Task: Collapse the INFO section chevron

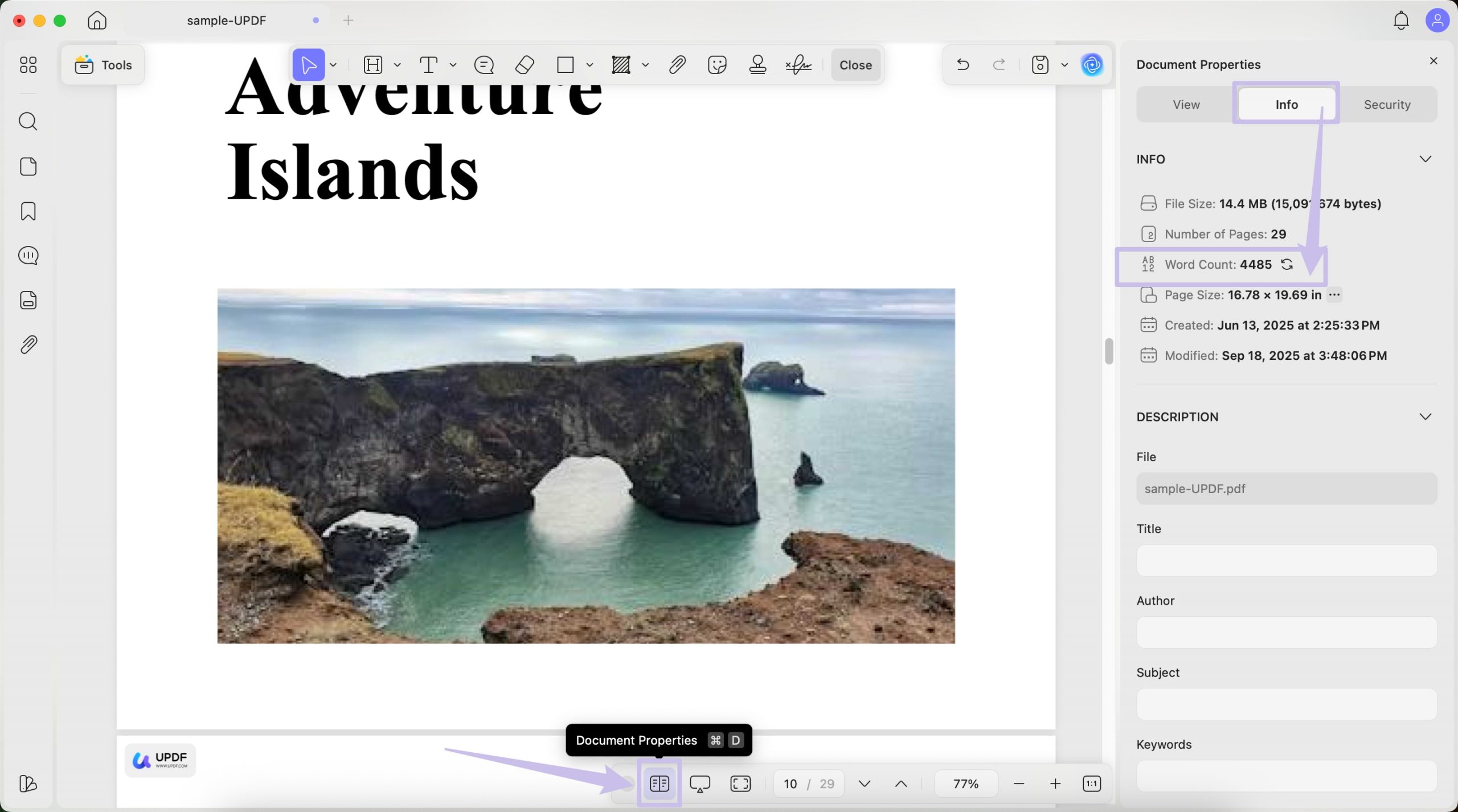Action: click(x=1426, y=159)
